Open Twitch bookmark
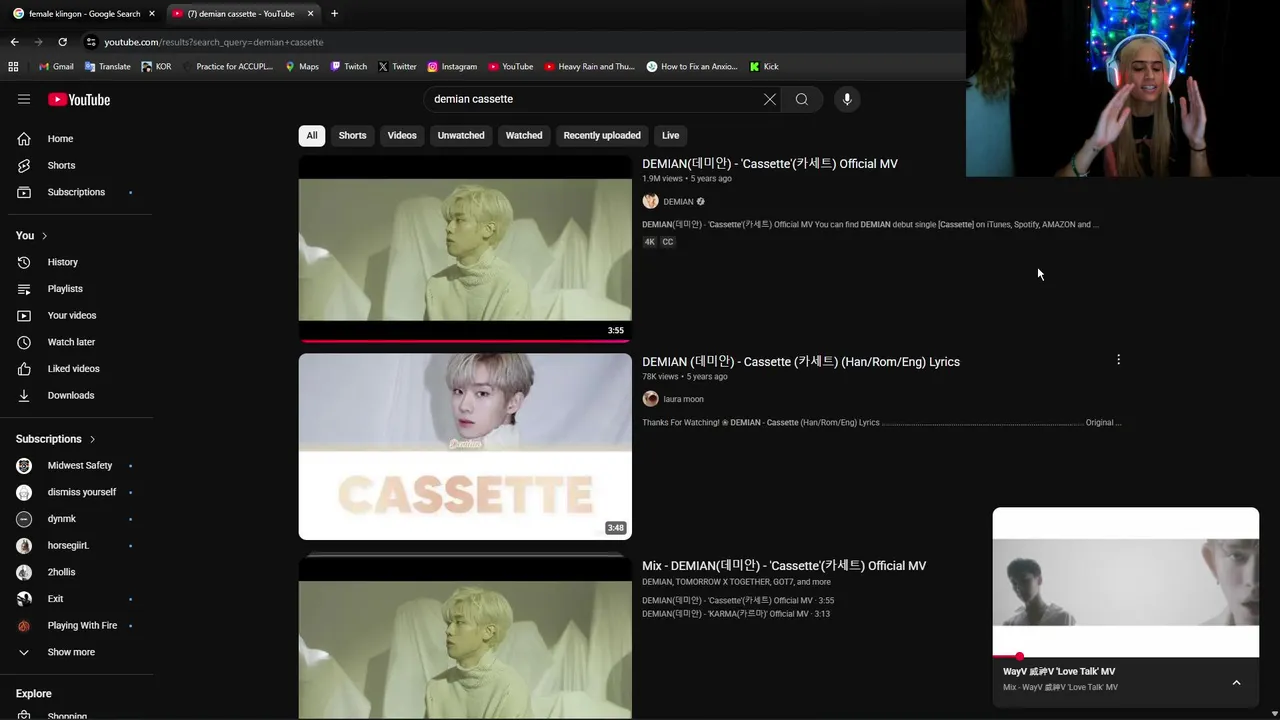This screenshot has width=1280, height=720. coord(348,66)
